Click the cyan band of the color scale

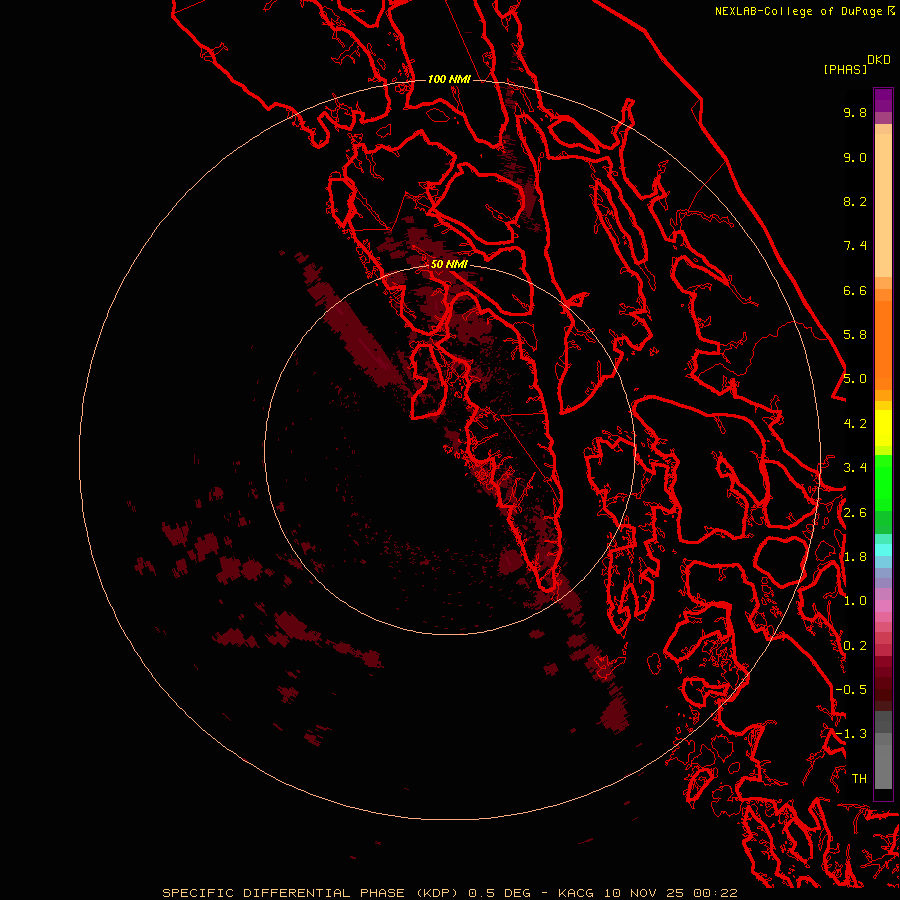[x=883, y=550]
